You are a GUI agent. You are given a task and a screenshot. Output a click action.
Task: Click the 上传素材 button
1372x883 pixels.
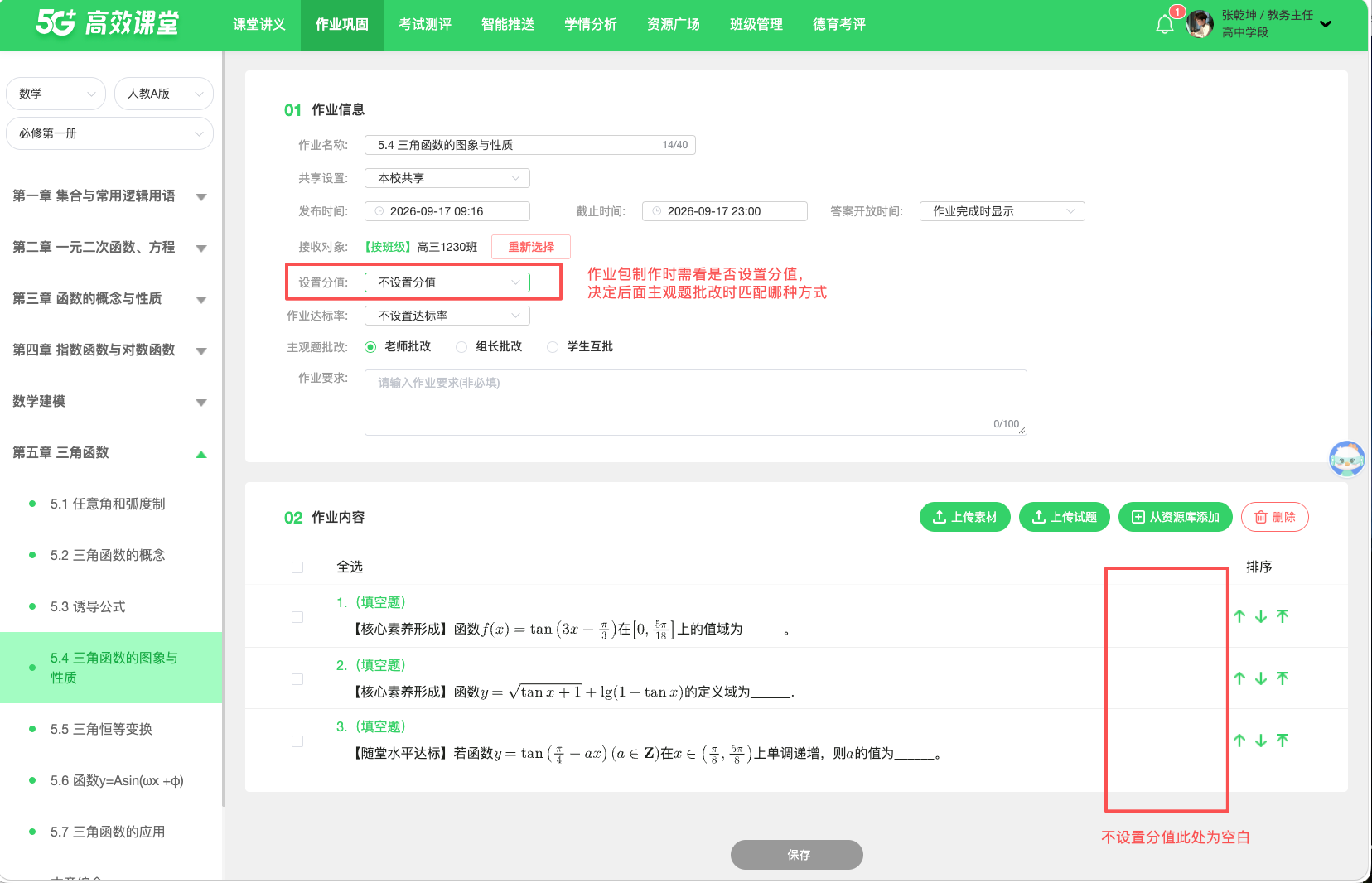965,517
